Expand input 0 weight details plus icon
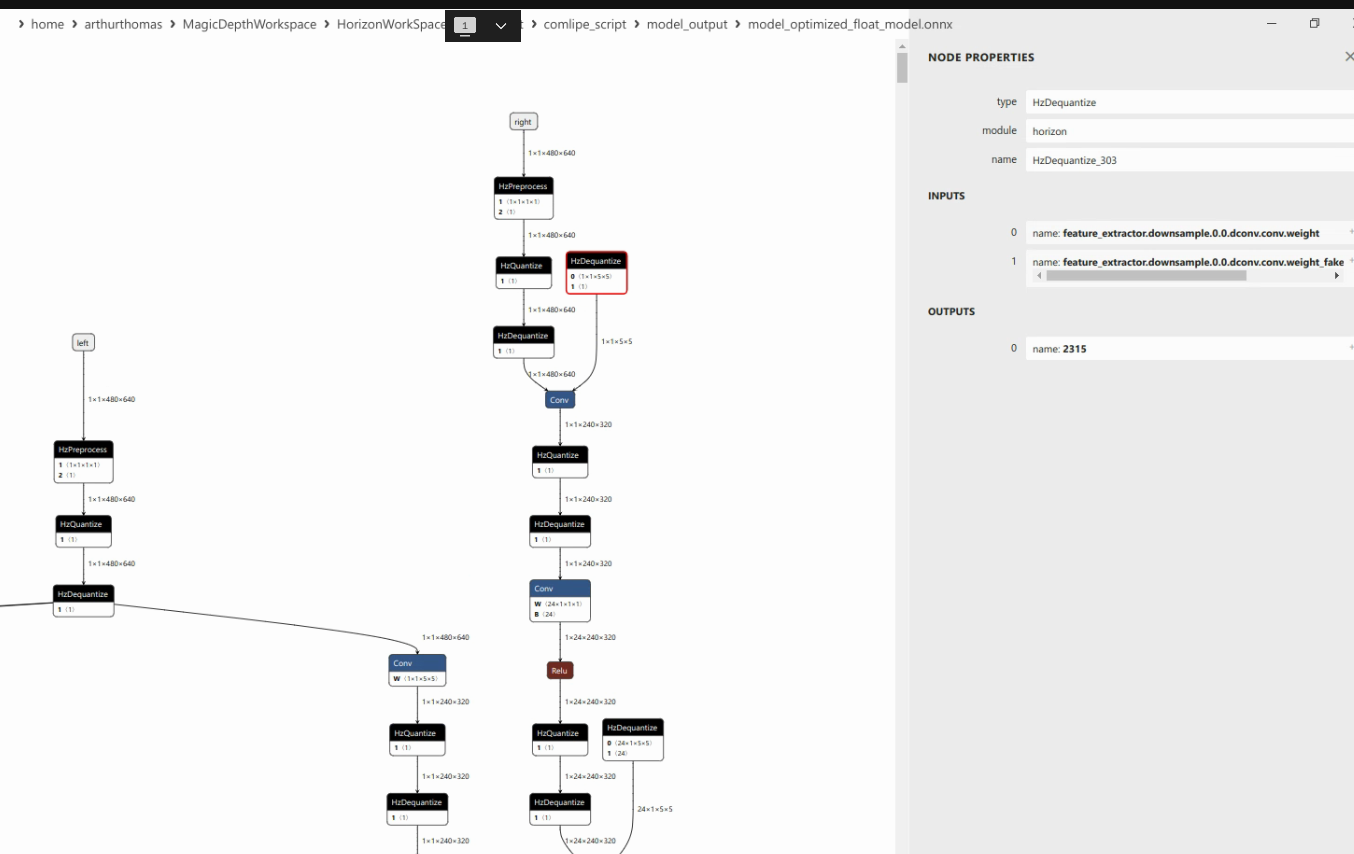This screenshot has width=1354, height=854. (1350, 233)
